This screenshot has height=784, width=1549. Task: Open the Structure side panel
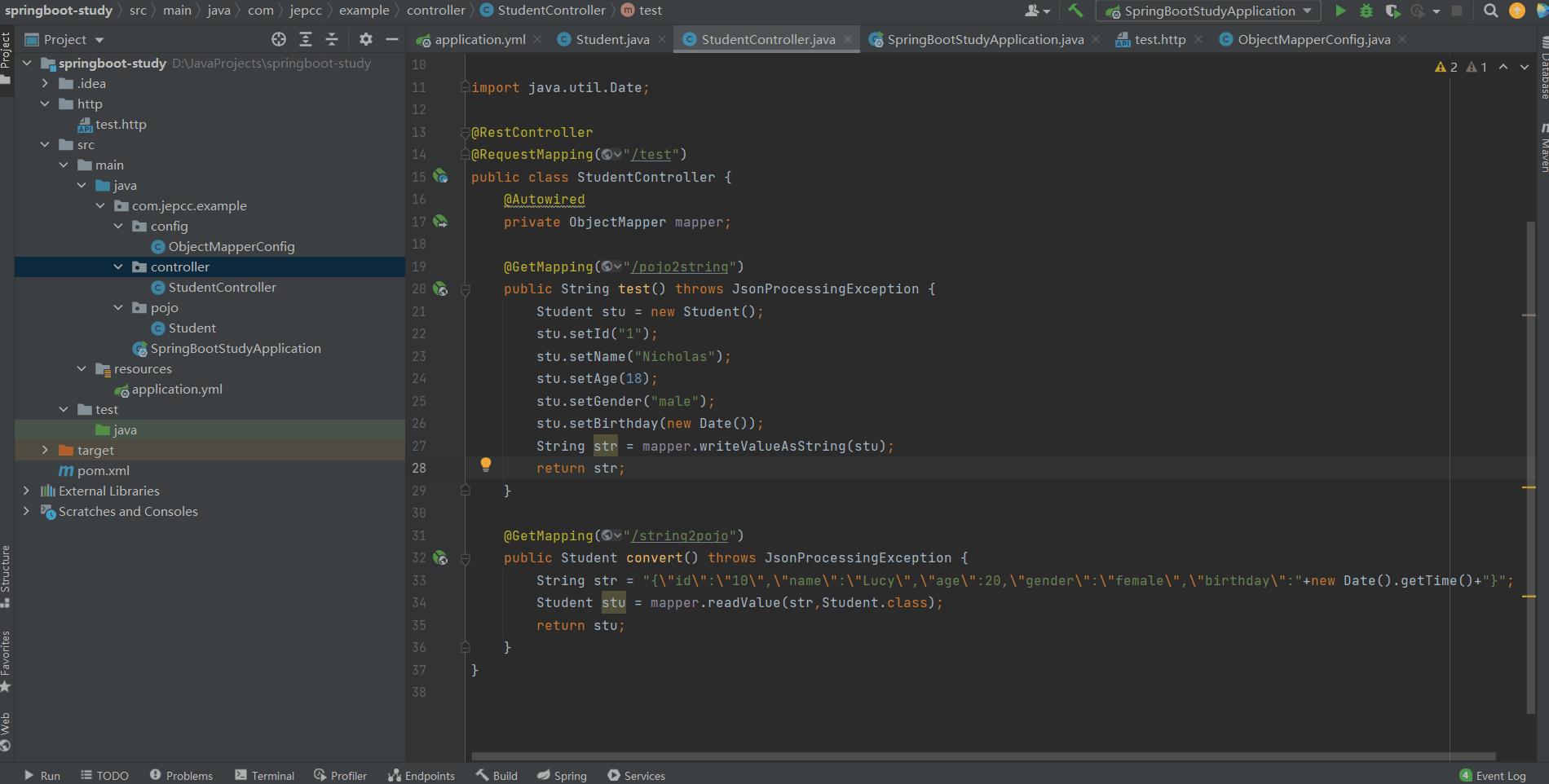click(x=6, y=576)
